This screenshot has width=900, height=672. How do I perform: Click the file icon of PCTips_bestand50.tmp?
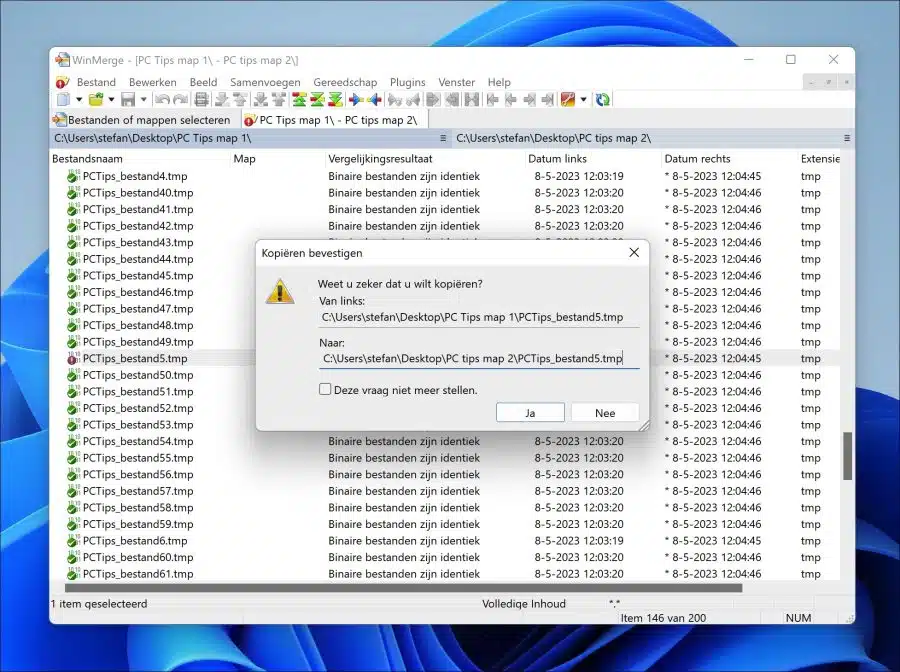pos(72,375)
